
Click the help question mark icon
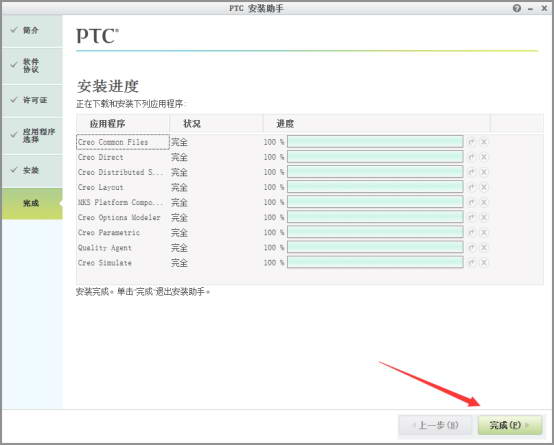click(x=517, y=8)
